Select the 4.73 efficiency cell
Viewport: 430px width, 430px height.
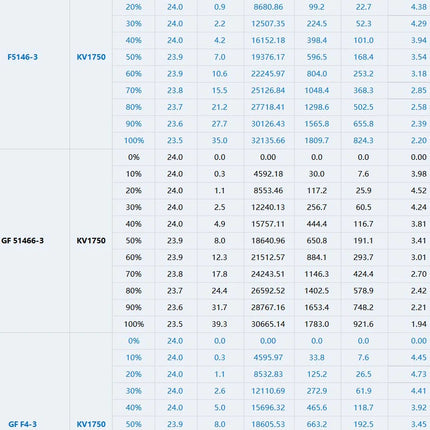coord(419,374)
